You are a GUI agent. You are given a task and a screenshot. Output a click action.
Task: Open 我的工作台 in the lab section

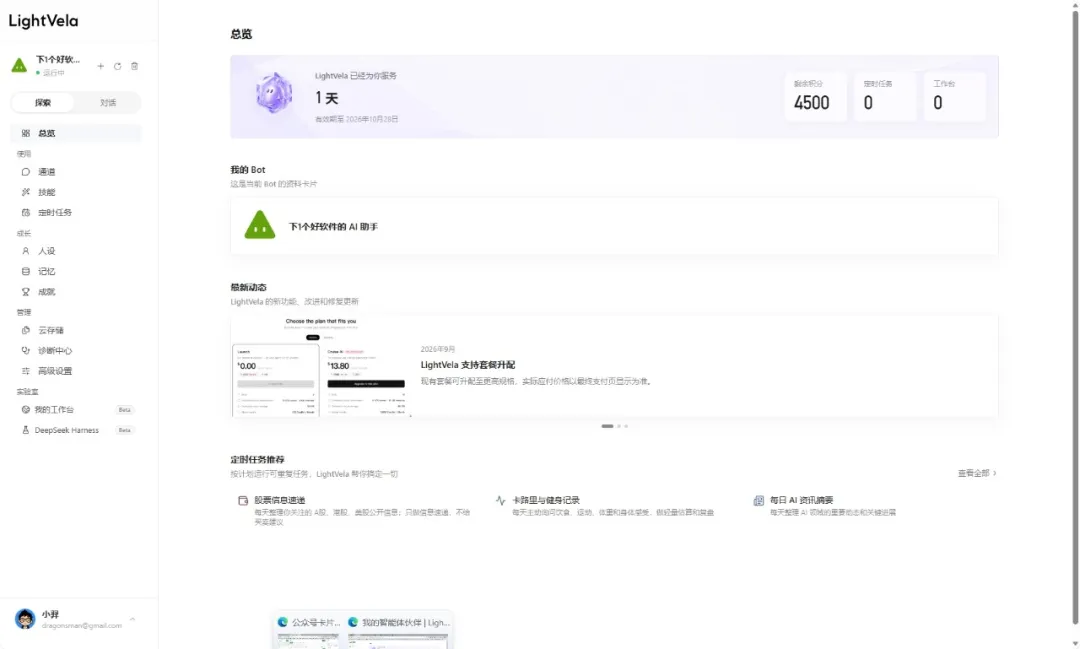tap(76, 409)
